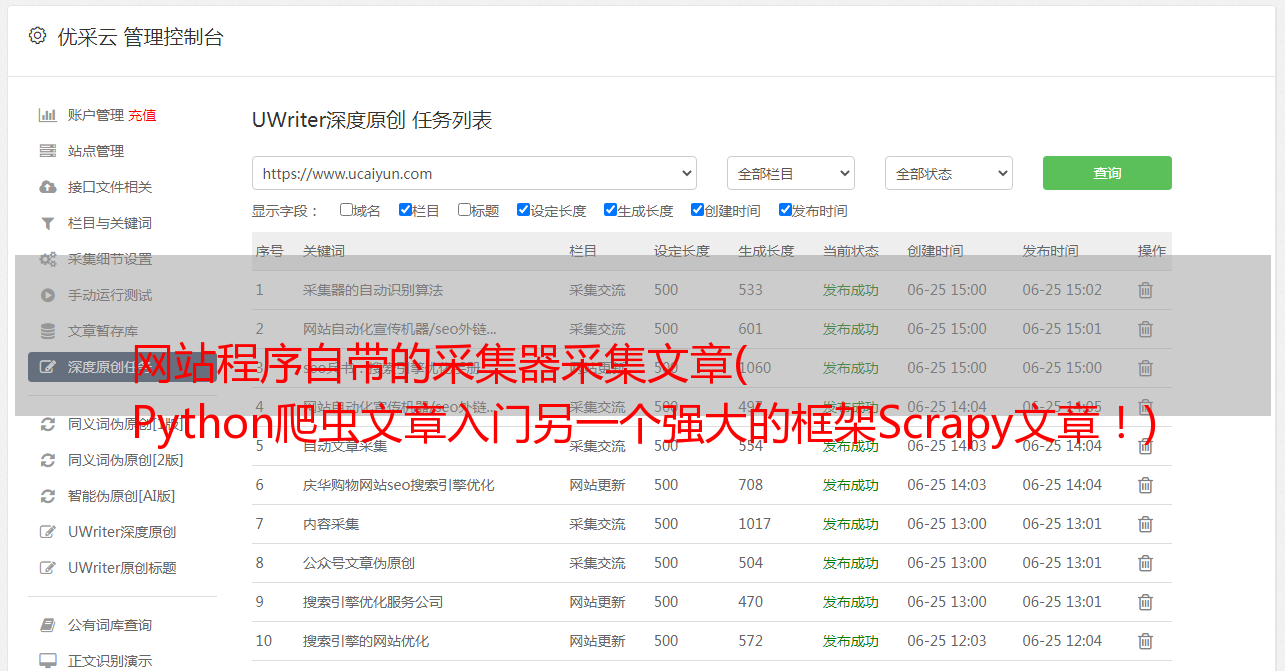The height and width of the screenshot is (671, 1285).
Task: Open the 全部栏目 dropdown
Action: coord(791,173)
